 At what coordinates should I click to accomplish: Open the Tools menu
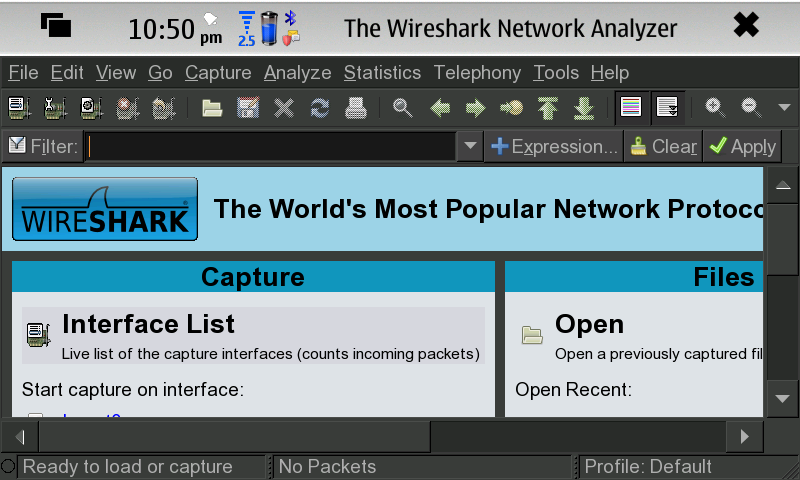[556, 73]
